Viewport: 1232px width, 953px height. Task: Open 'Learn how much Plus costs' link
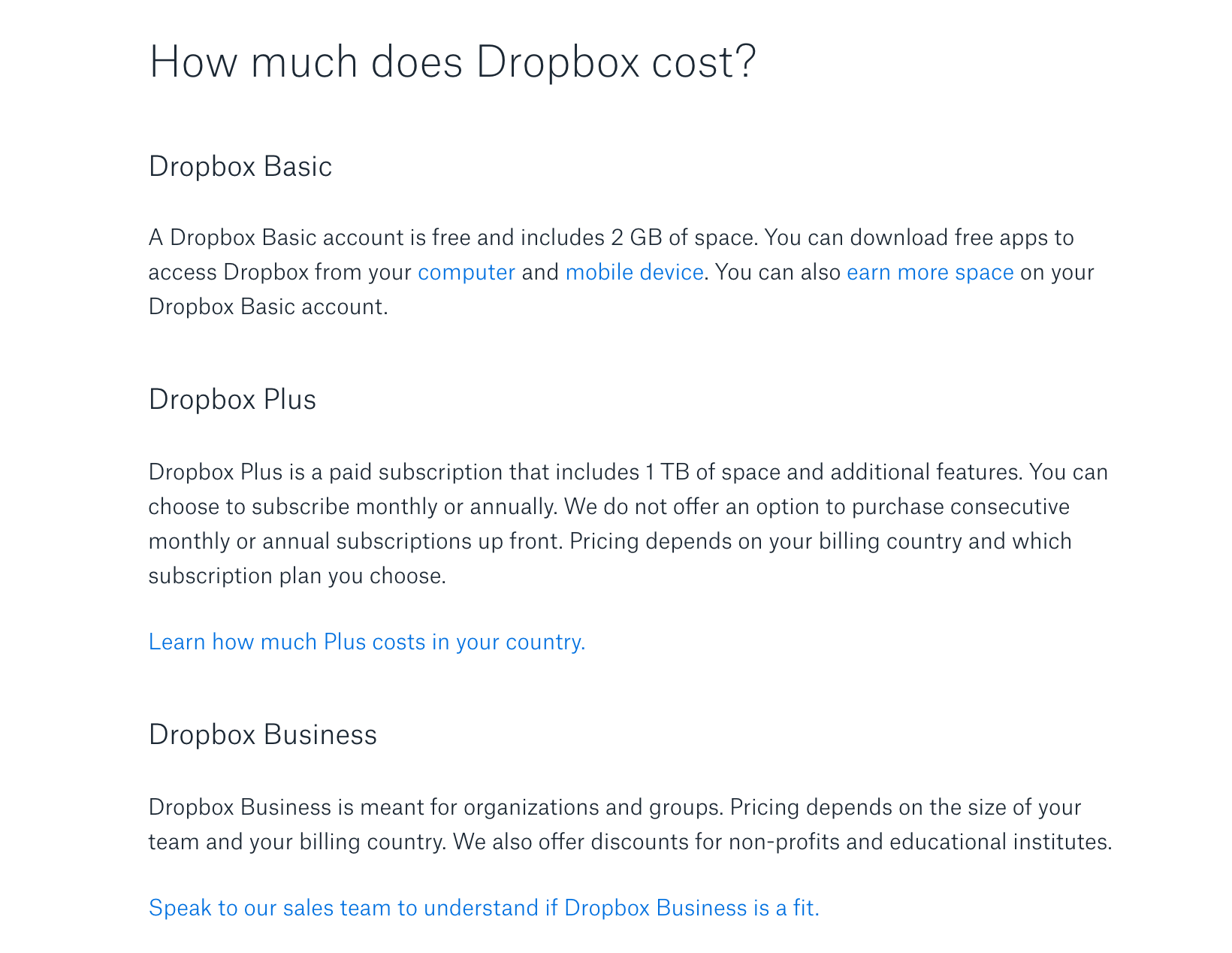click(x=367, y=642)
